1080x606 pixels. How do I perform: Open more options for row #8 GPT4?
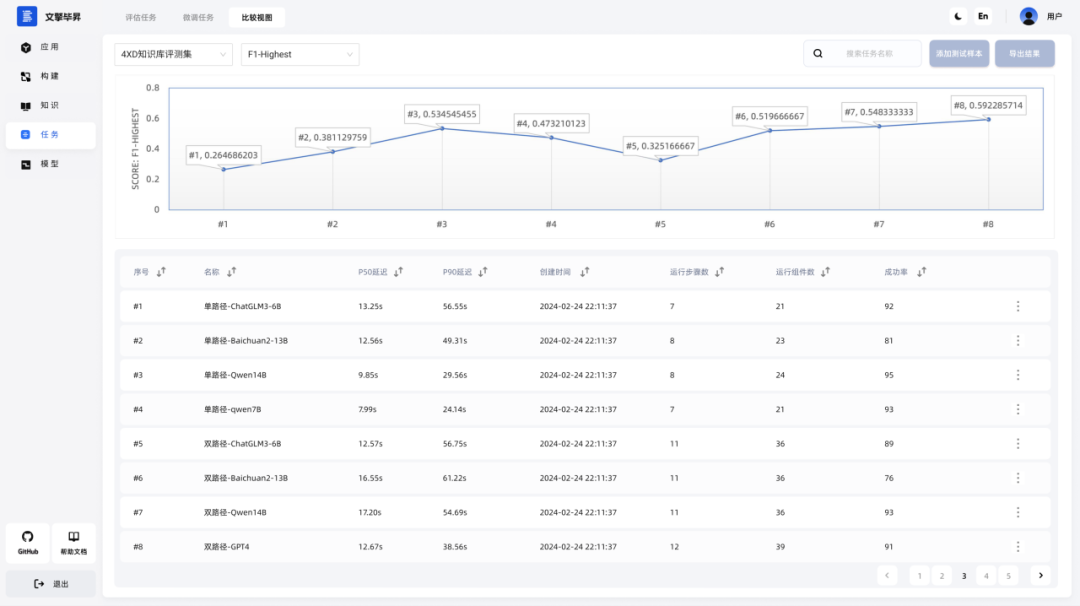(x=1017, y=547)
